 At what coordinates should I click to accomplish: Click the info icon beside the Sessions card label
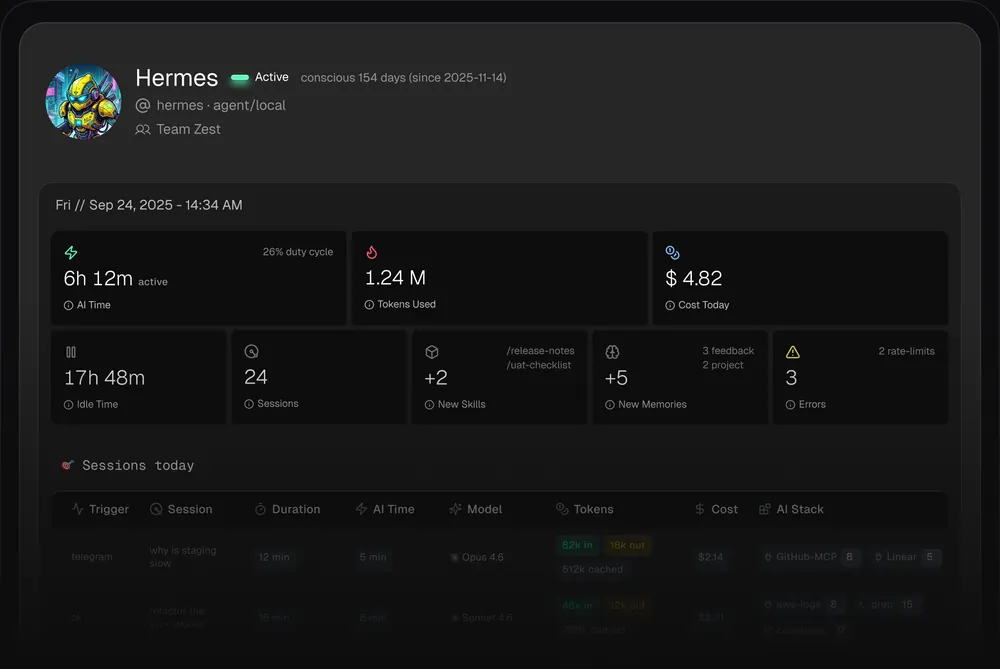tap(249, 404)
